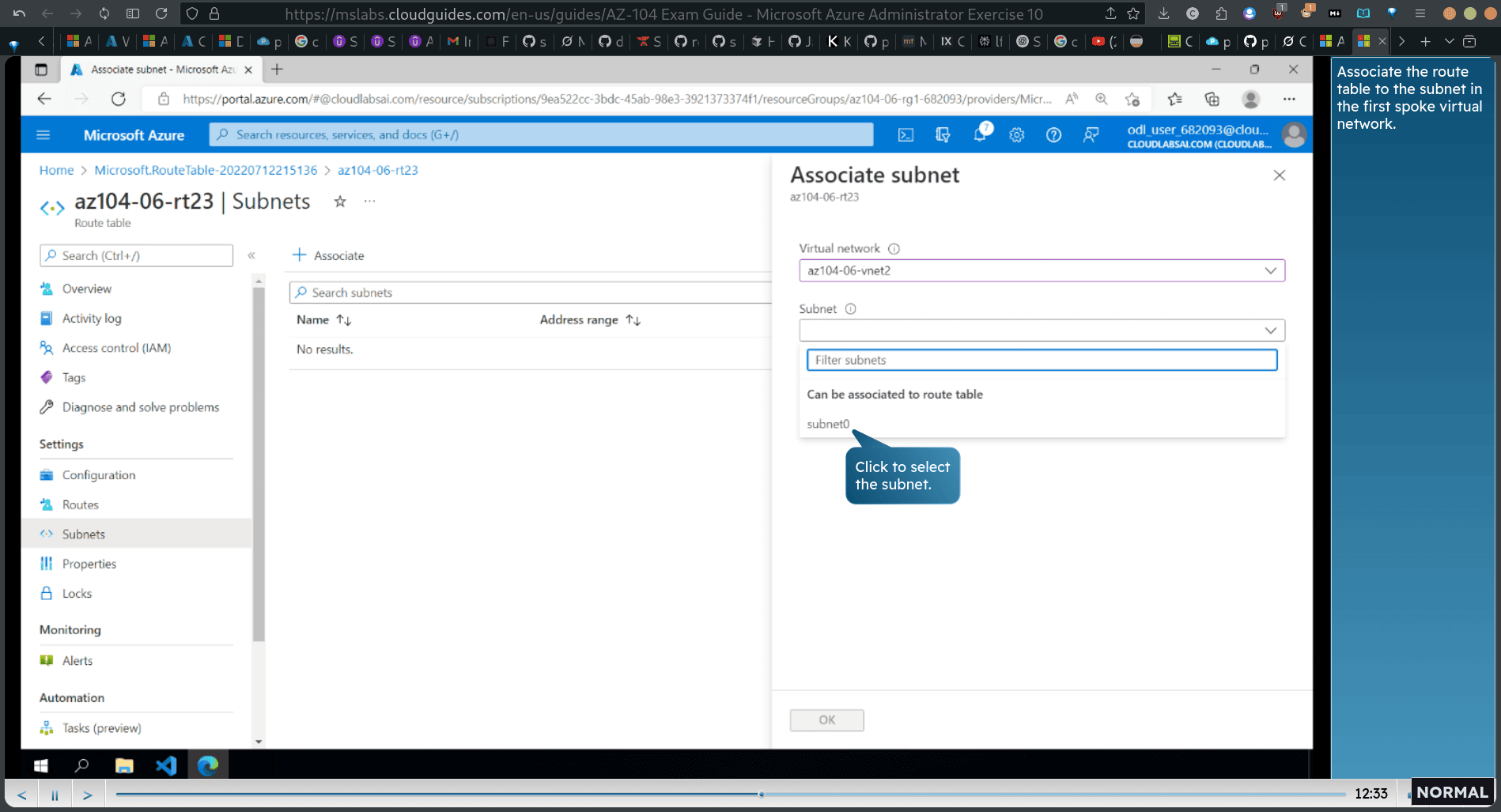The height and width of the screenshot is (812, 1501).
Task: Open File Explorer from taskbar
Action: coord(124,765)
